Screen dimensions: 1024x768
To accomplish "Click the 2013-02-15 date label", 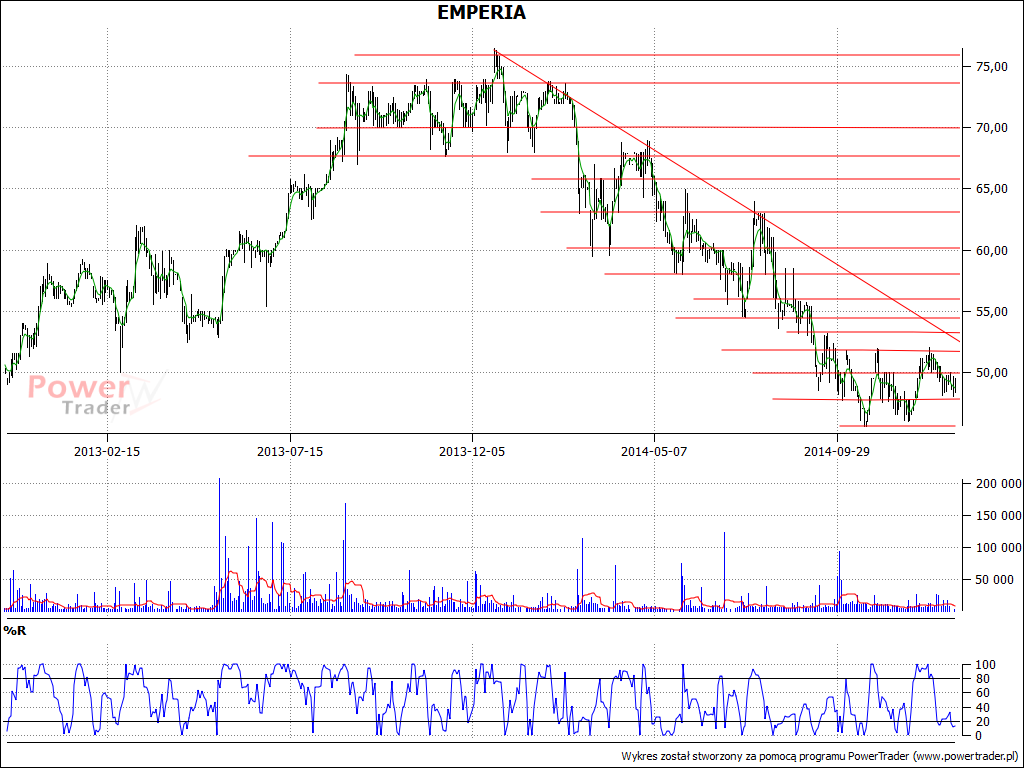I will 107,451.
